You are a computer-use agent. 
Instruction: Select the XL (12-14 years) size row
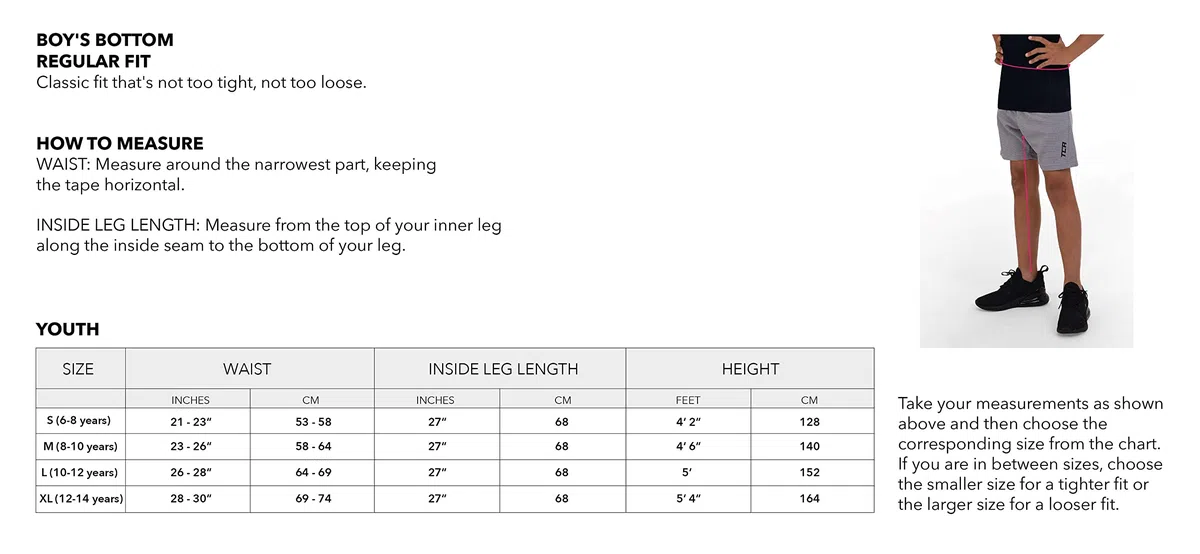[x=455, y=498]
